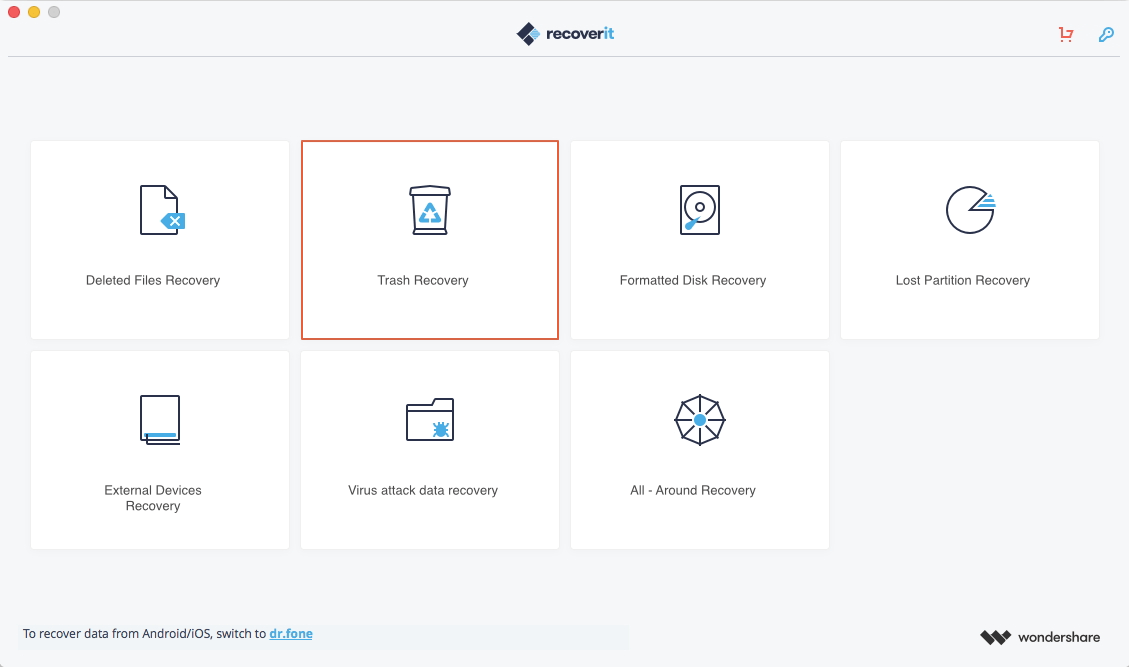1129x667 pixels.
Task: Open the shopping cart purchase icon
Action: tap(1066, 35)
